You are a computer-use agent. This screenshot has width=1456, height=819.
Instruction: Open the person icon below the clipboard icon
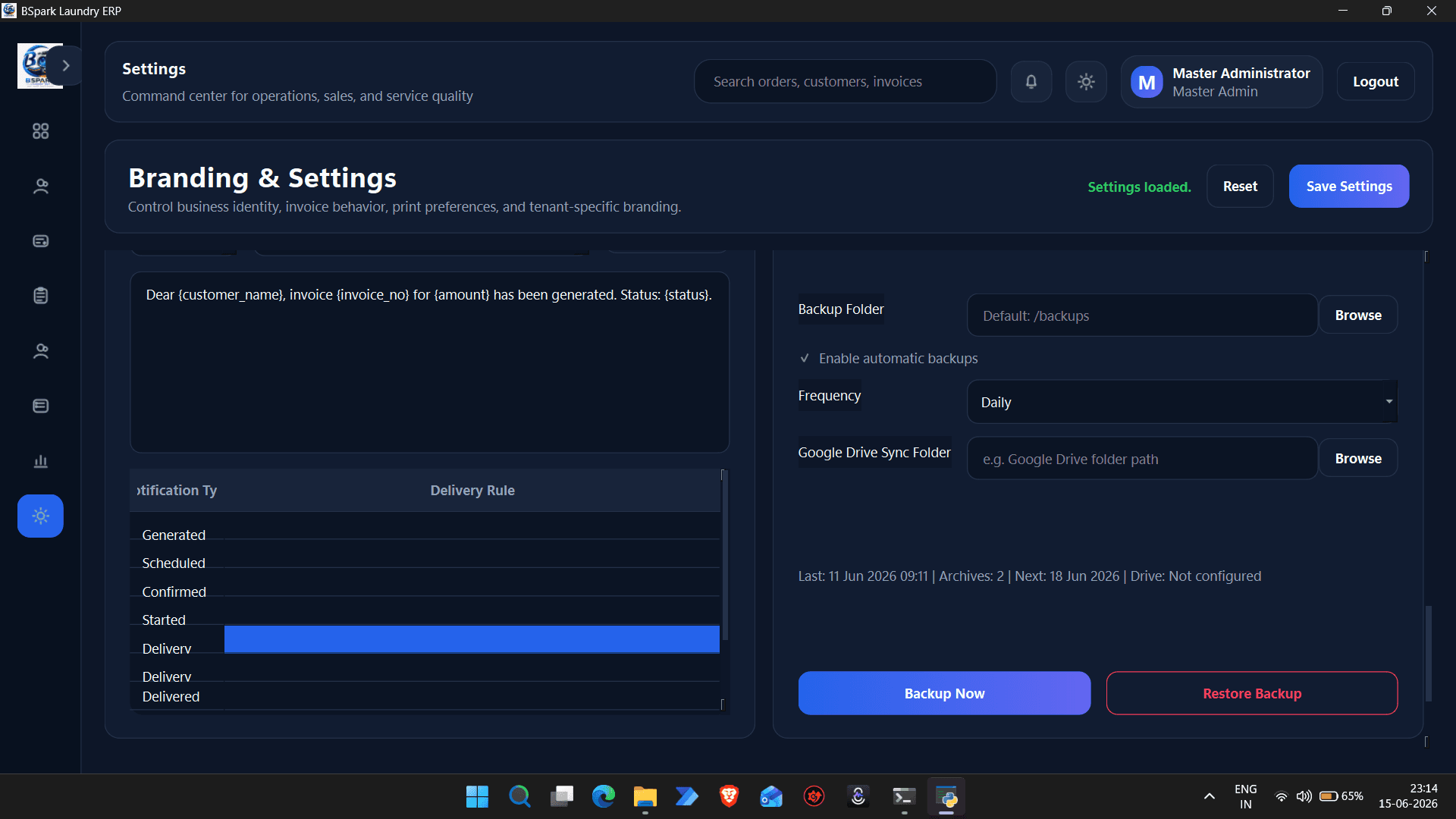click(x=40, y=351)
